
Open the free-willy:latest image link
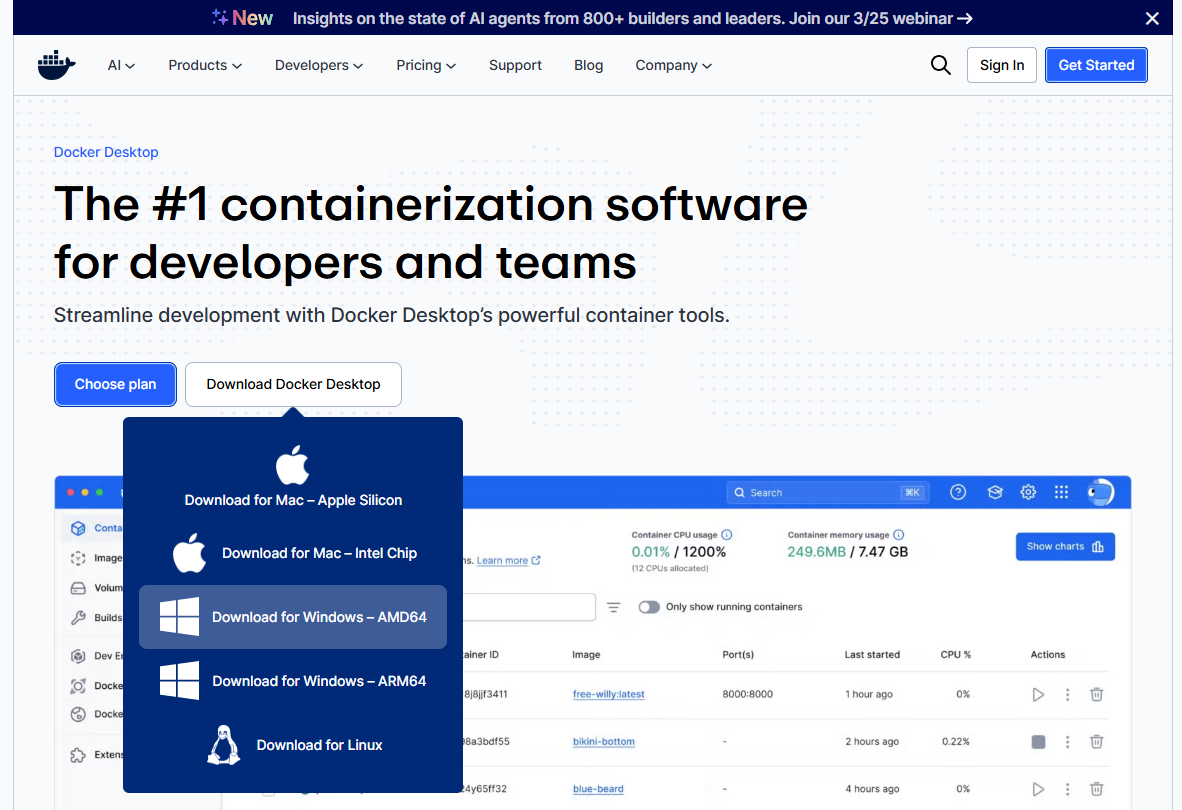point(608,695)
